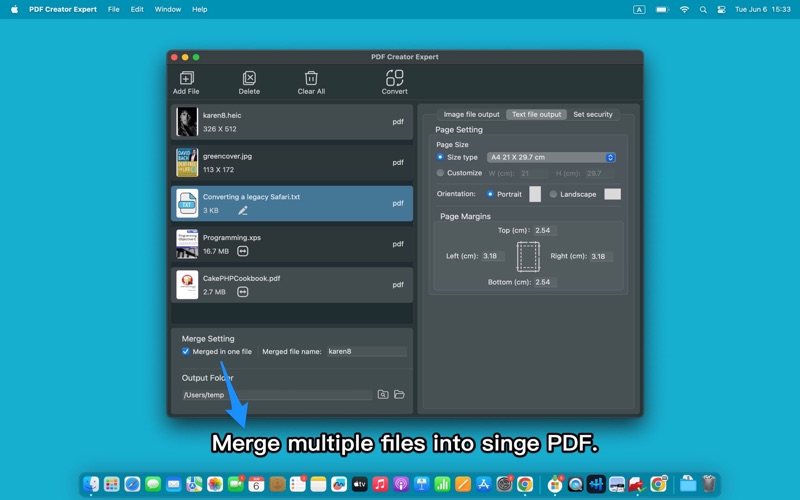Click the Left margin field
Image resolution: width=800 pixels, height=500 pixels.
click(492, 256)
